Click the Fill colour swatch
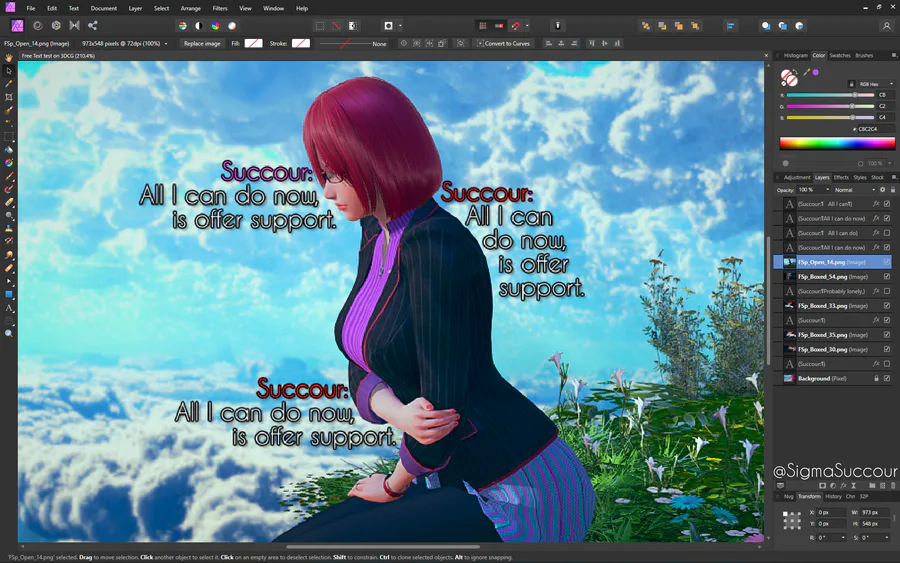The image size is (900, 563). coord(253,44)
